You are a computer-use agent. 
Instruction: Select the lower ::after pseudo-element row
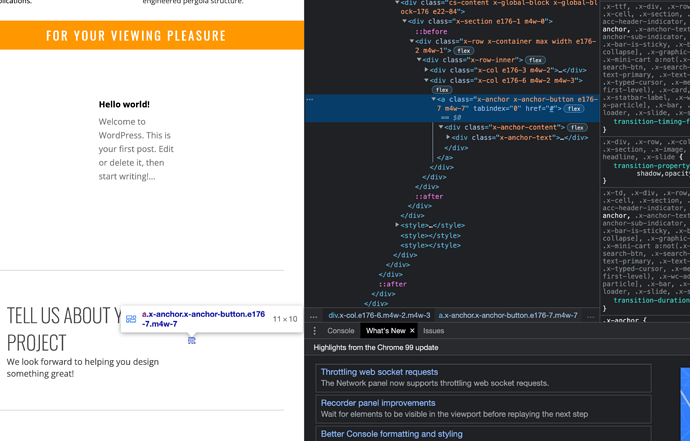[x=393, y=284]
